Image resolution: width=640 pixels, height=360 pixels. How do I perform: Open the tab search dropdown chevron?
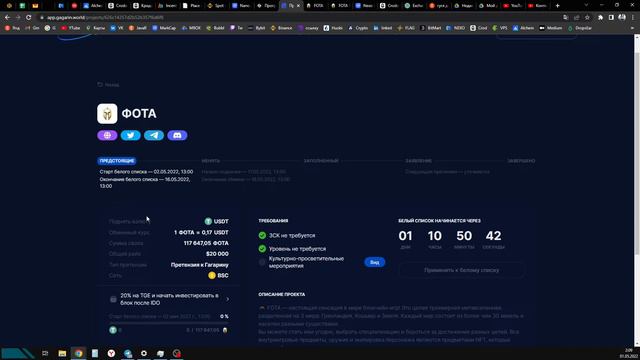[586, 5]
